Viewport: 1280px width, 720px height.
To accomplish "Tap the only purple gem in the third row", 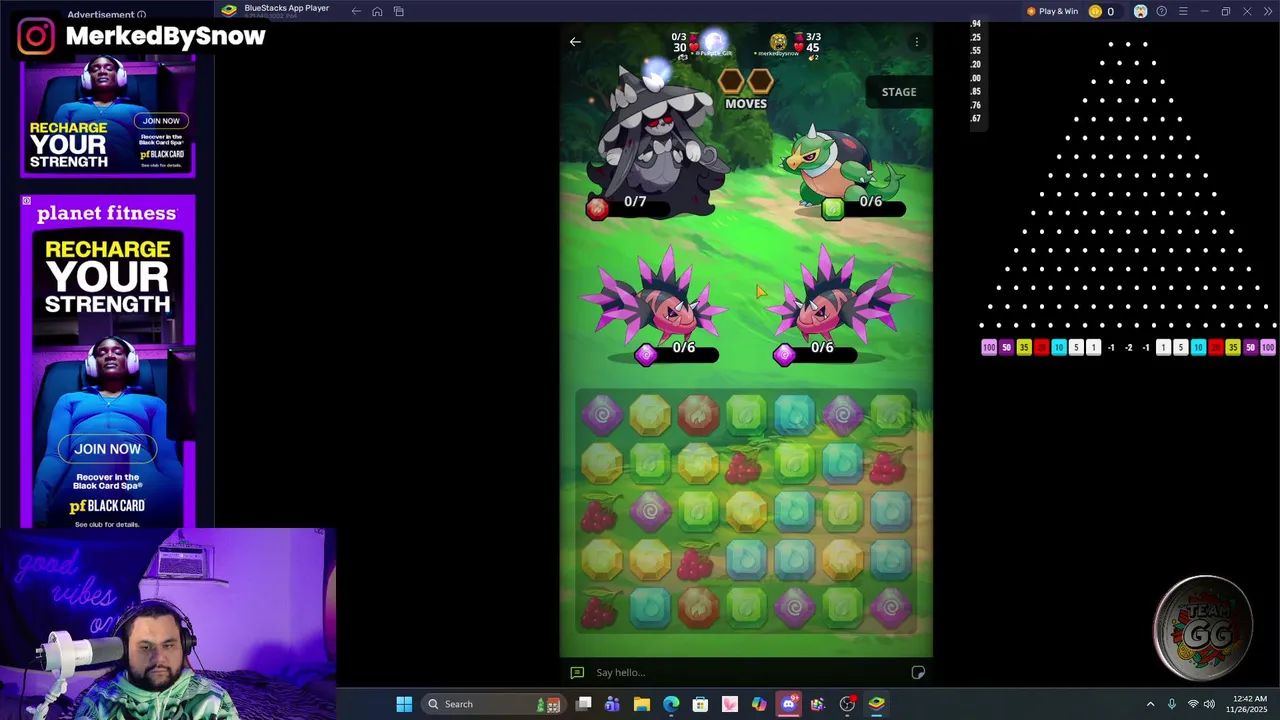I will (650, 511).
